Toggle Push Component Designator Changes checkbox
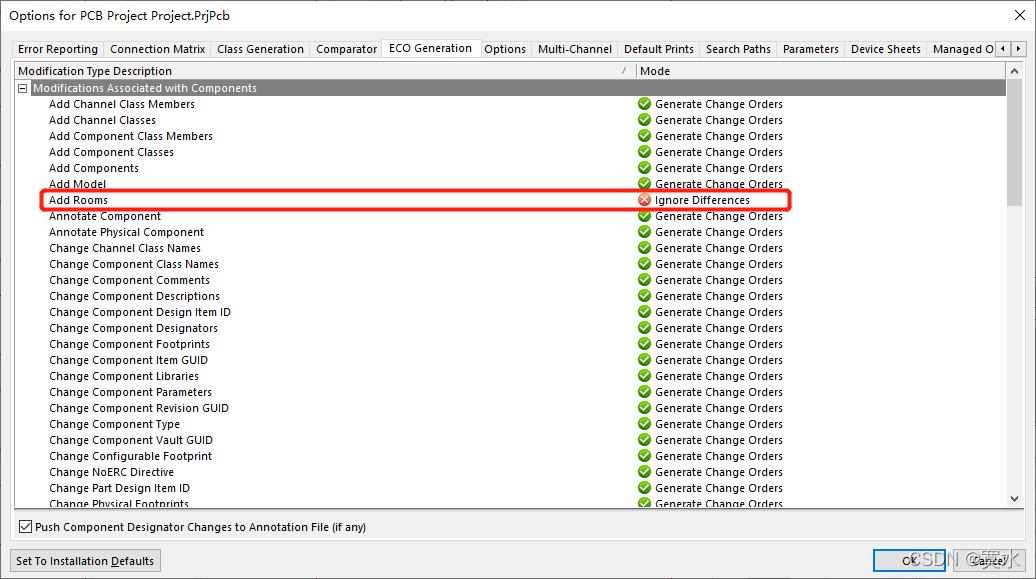 click(25, 527)
